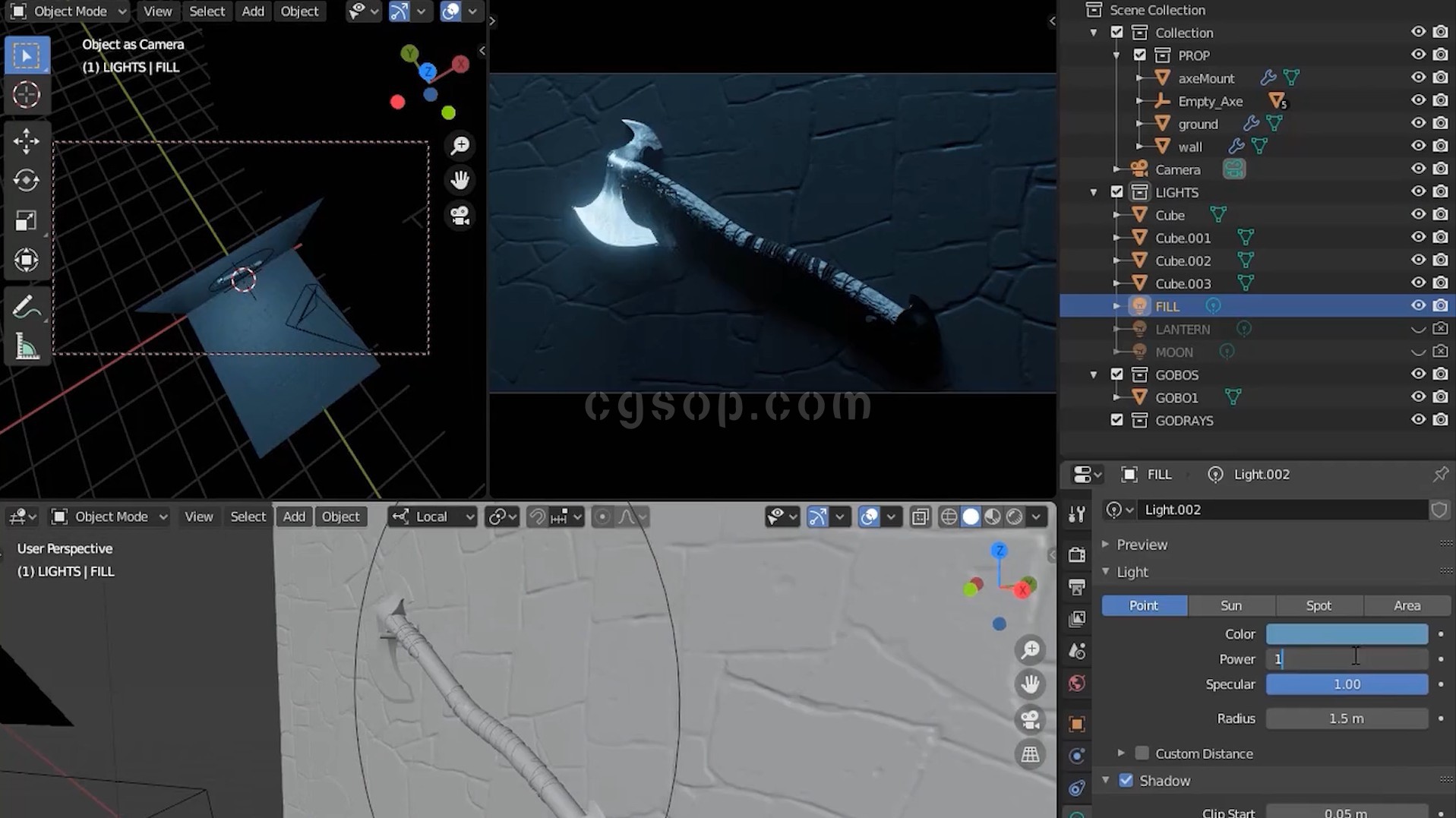Set light type to Point
1456x818 pixels.
(x=1144, y=606)
